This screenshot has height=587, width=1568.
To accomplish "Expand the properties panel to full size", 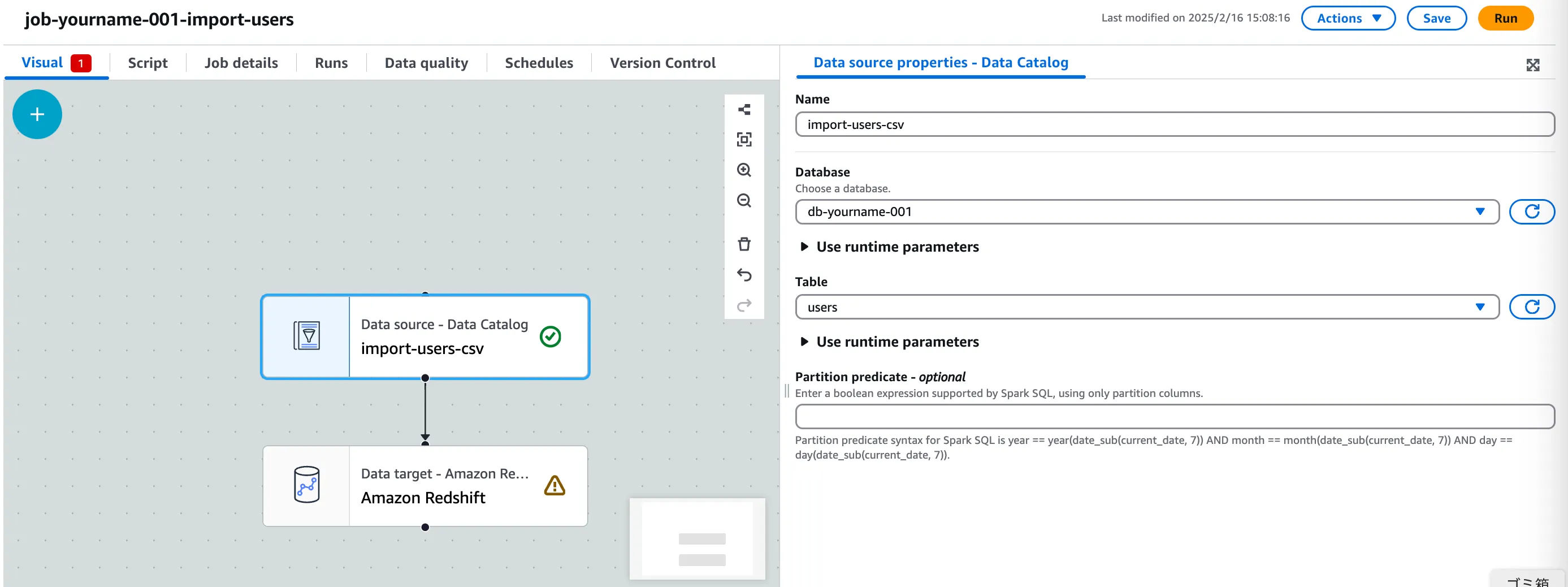I will click(x=1532, y=65).
